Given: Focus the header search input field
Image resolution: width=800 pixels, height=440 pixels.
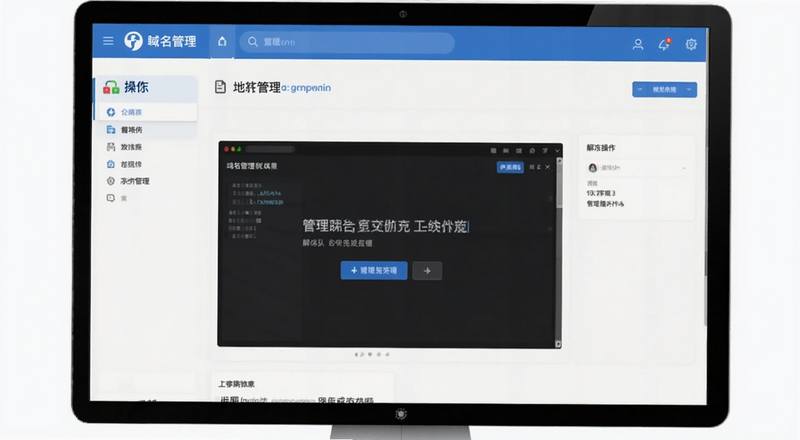Looking at the screenshot, I should pos(347,42).
